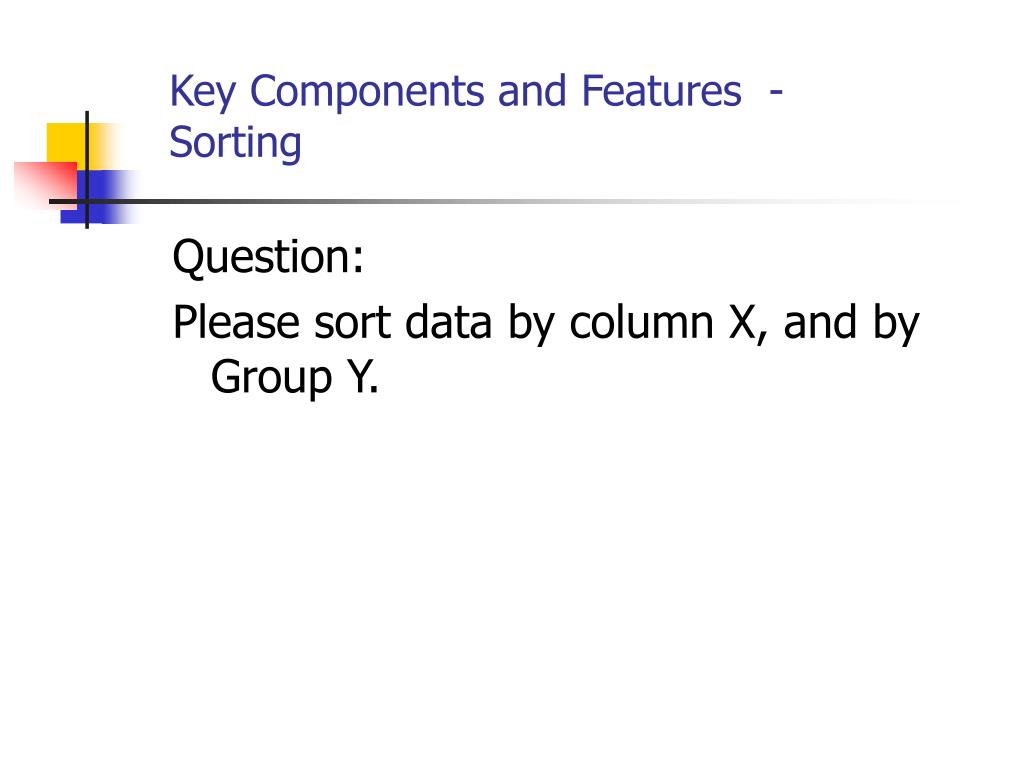Click the letter "X," after column

(x=748, y=323)
